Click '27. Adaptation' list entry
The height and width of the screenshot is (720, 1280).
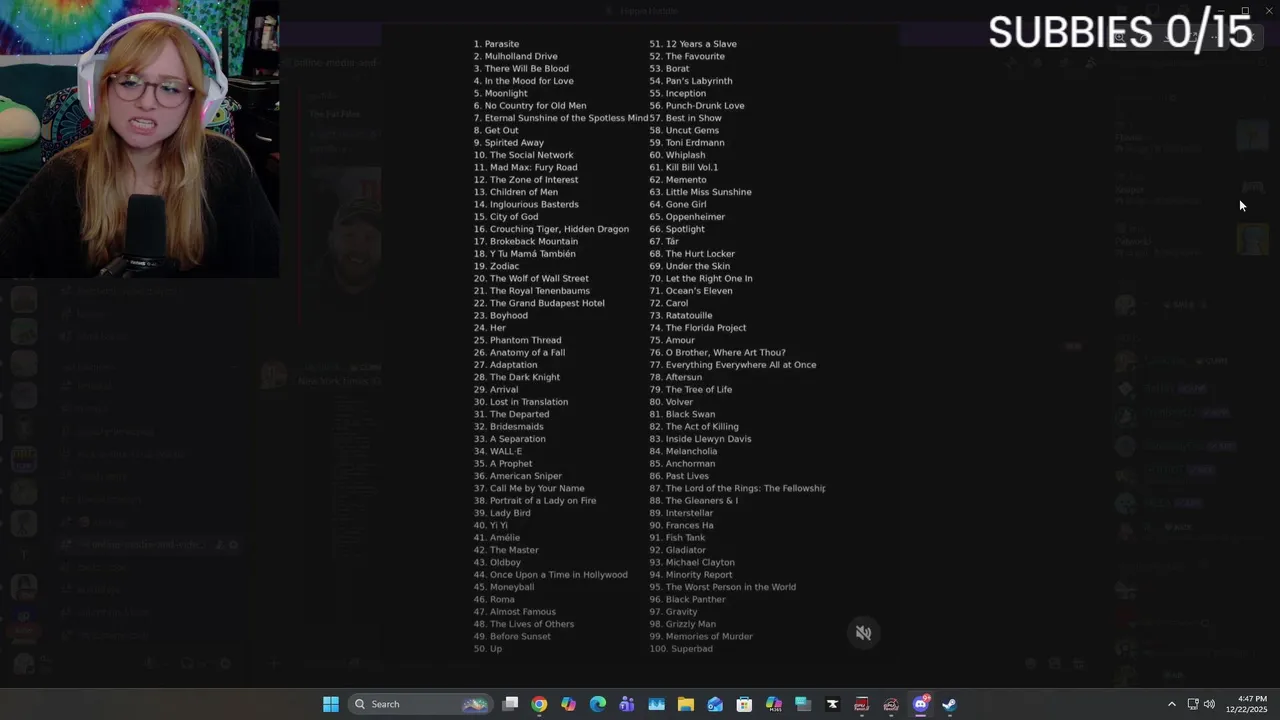point(505,365)
